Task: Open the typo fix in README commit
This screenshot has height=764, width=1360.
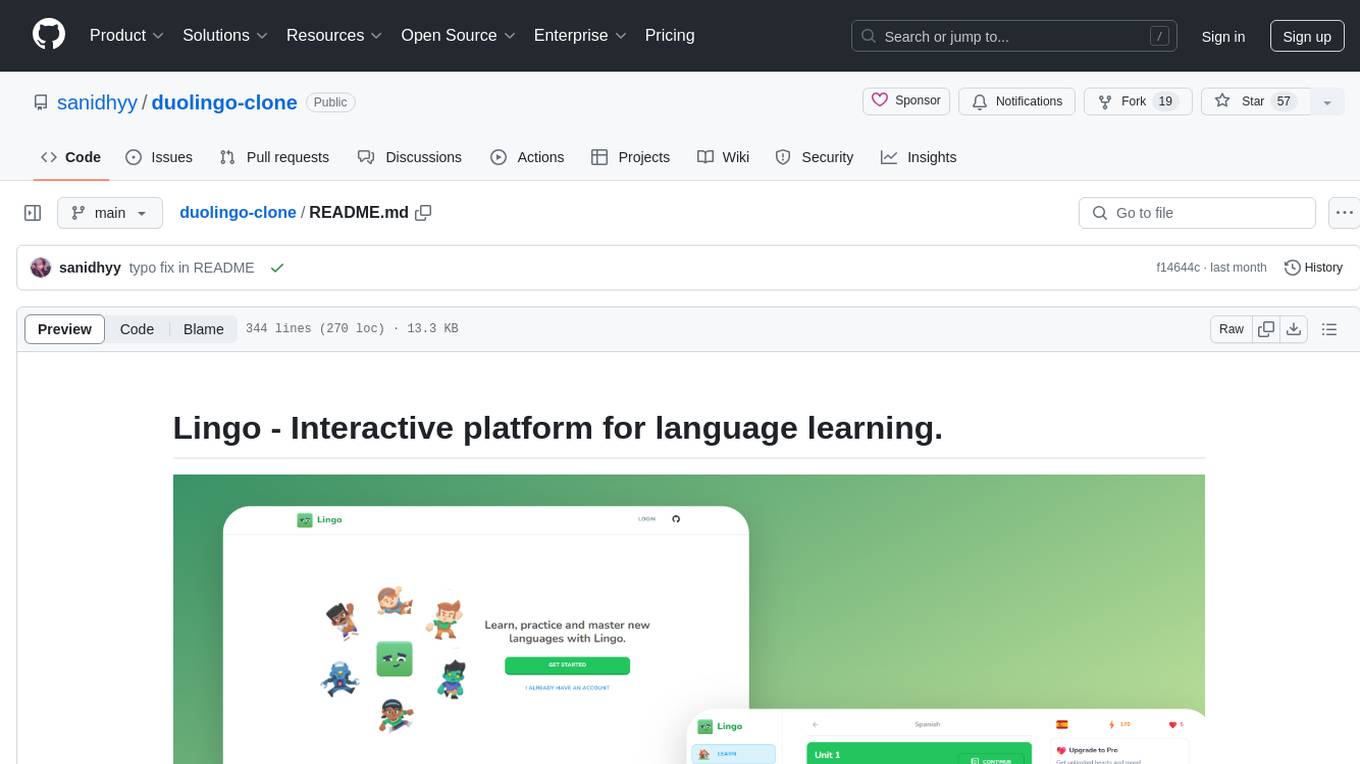Action: (192, 268)
